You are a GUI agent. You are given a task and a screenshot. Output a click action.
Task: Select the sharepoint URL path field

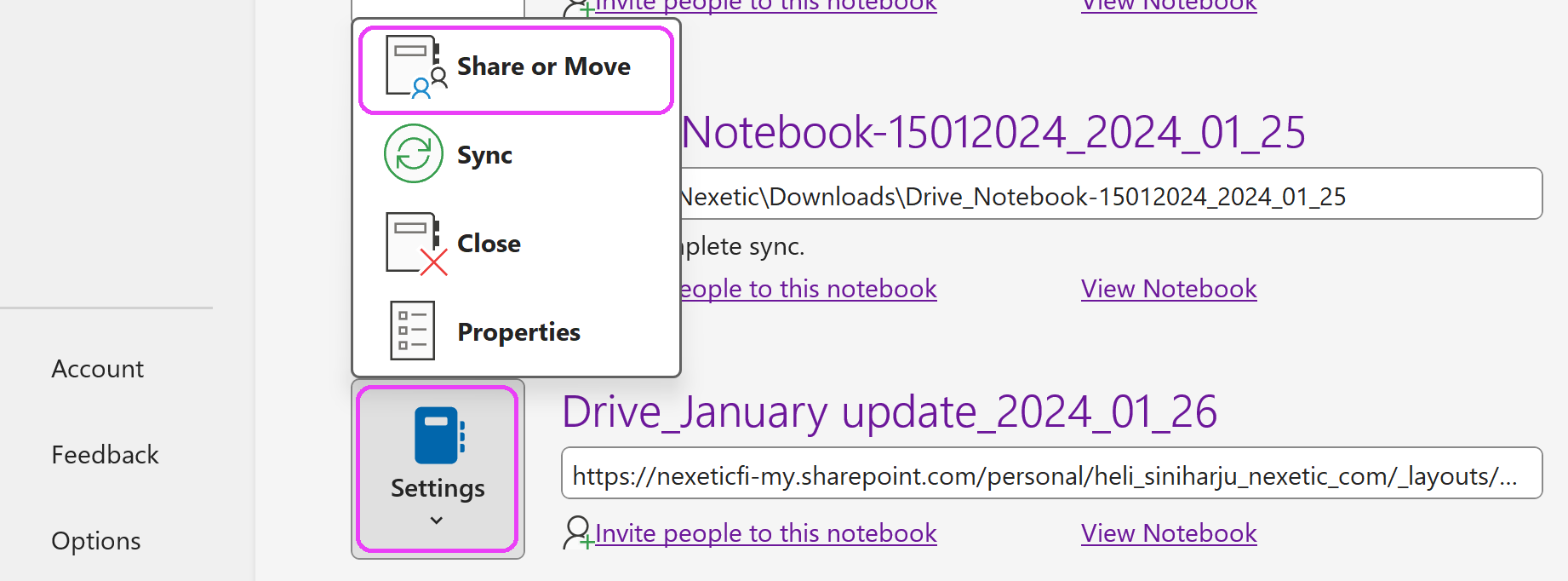coord(1052,473)
